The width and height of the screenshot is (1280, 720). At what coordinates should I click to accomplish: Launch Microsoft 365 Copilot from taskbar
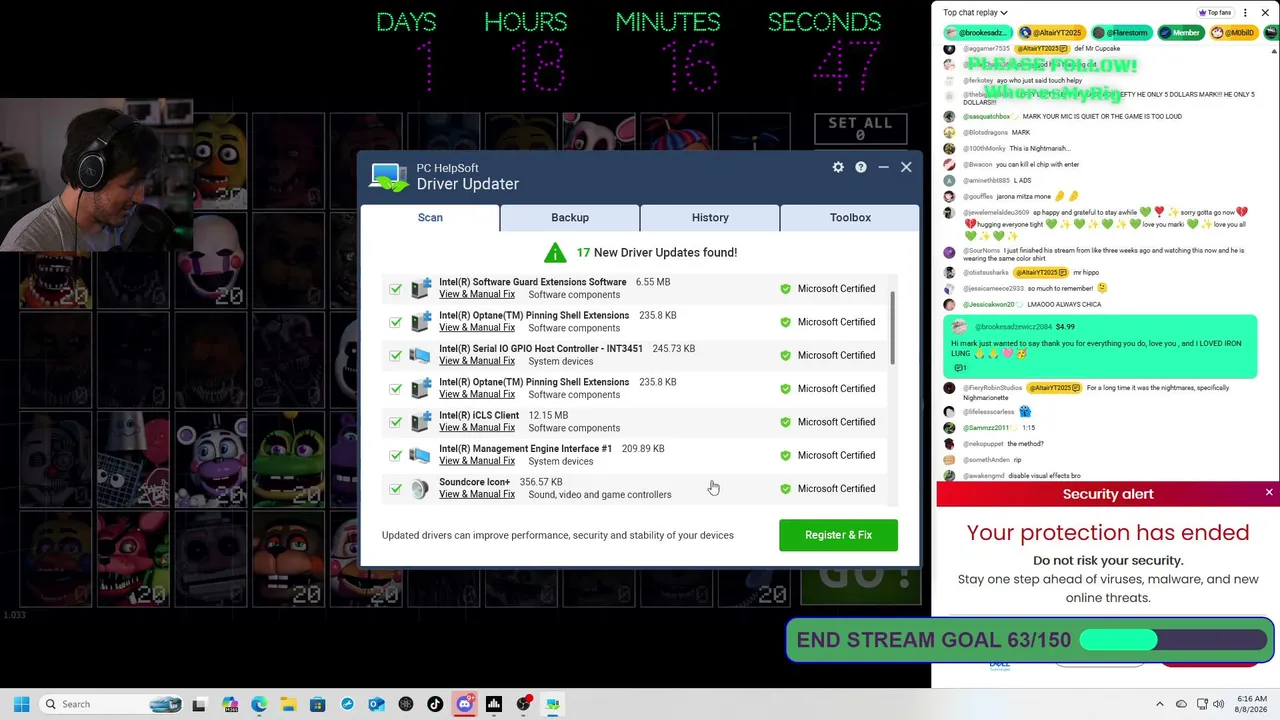[x=230, y=704]
